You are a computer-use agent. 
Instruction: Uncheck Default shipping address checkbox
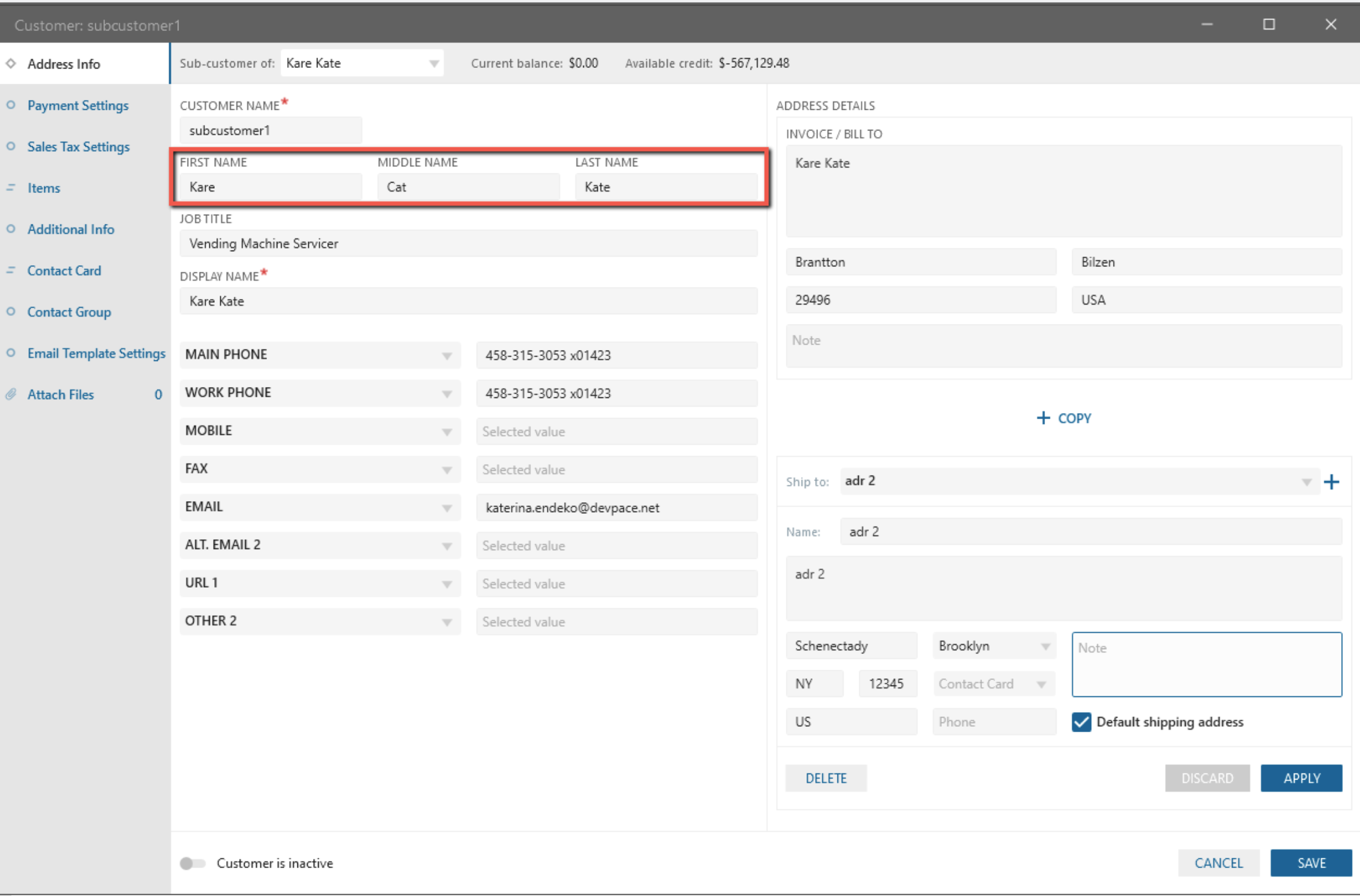(1081, 722)
